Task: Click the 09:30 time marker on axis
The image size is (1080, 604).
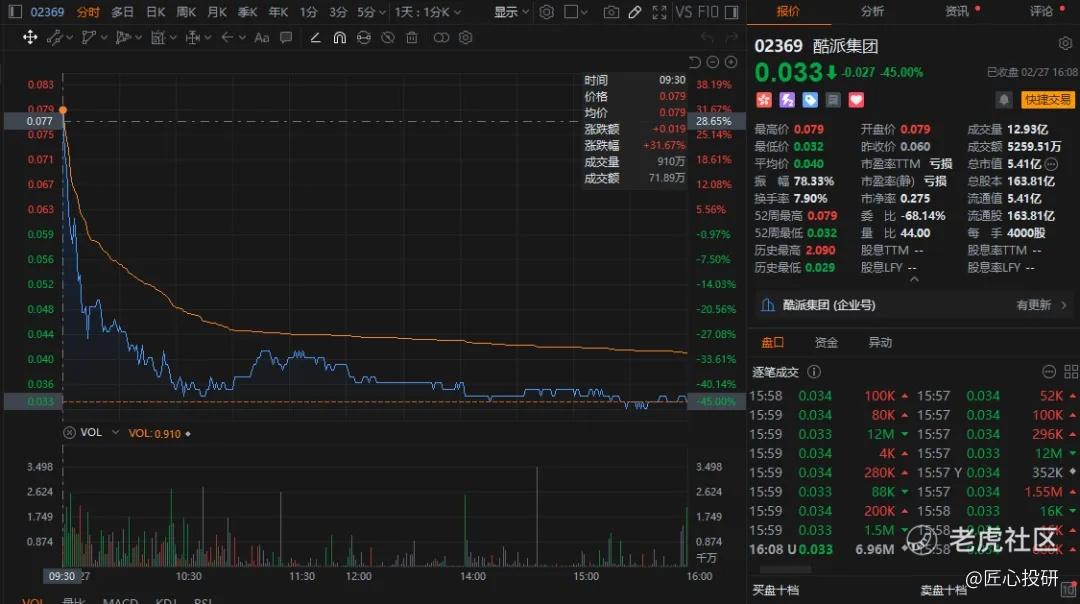Action: click(x=61, y=576)
